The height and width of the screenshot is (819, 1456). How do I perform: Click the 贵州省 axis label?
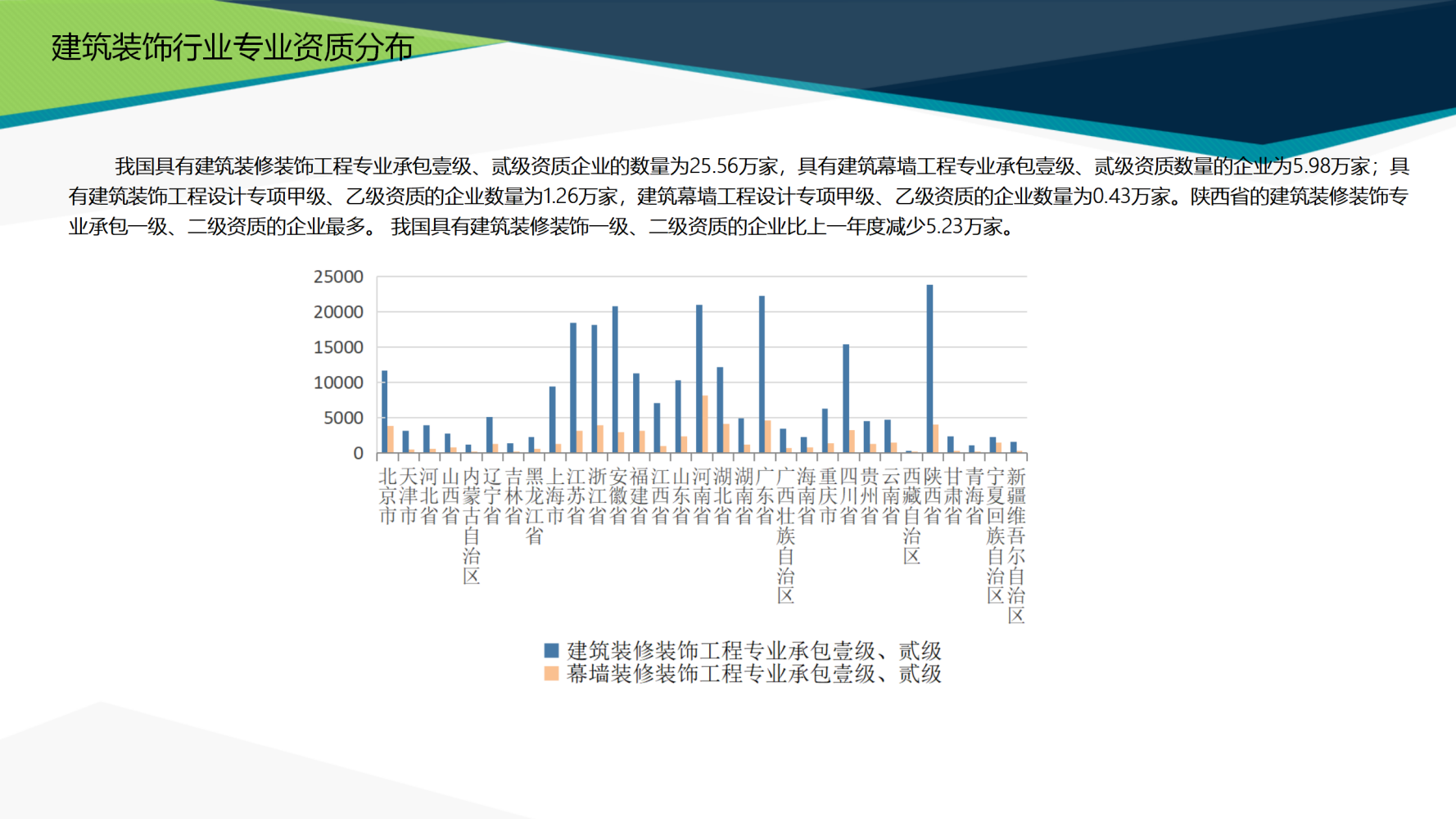pyautogui.click(x=870, y=495)
